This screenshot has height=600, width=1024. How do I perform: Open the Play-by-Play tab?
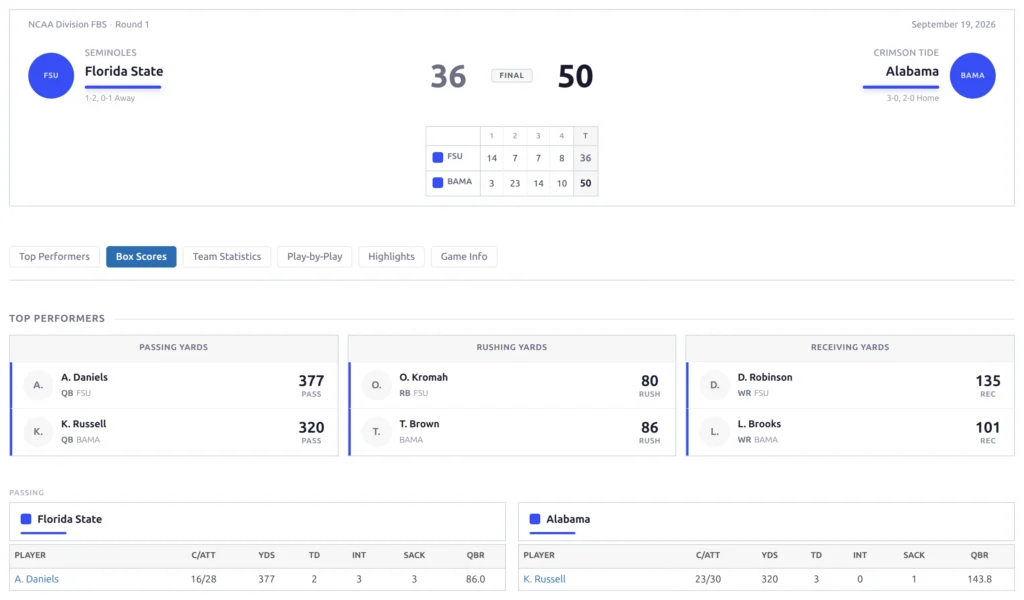point(315,257)
